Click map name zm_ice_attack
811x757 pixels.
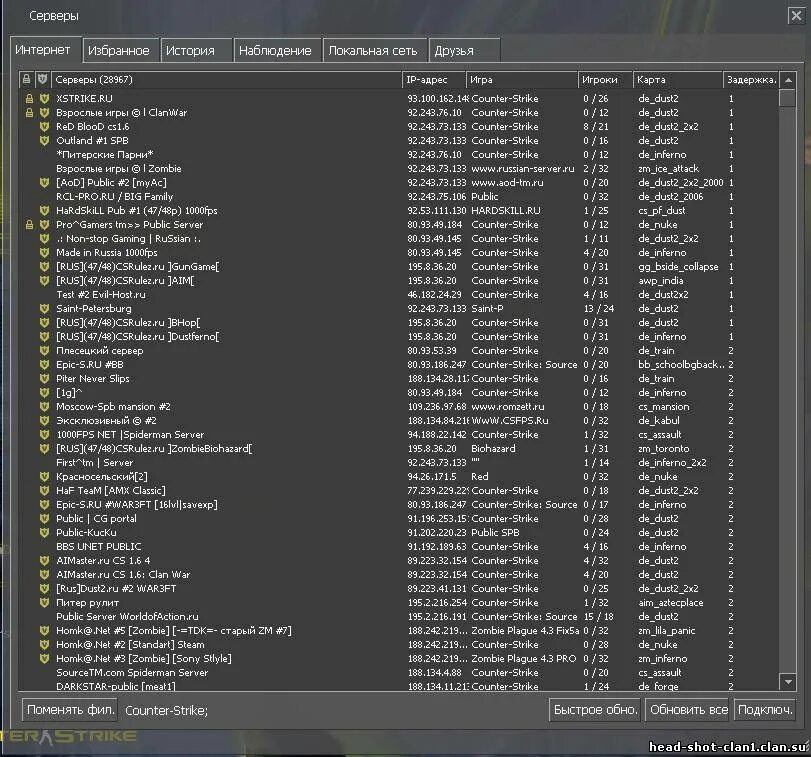click(x=668, y=169)
